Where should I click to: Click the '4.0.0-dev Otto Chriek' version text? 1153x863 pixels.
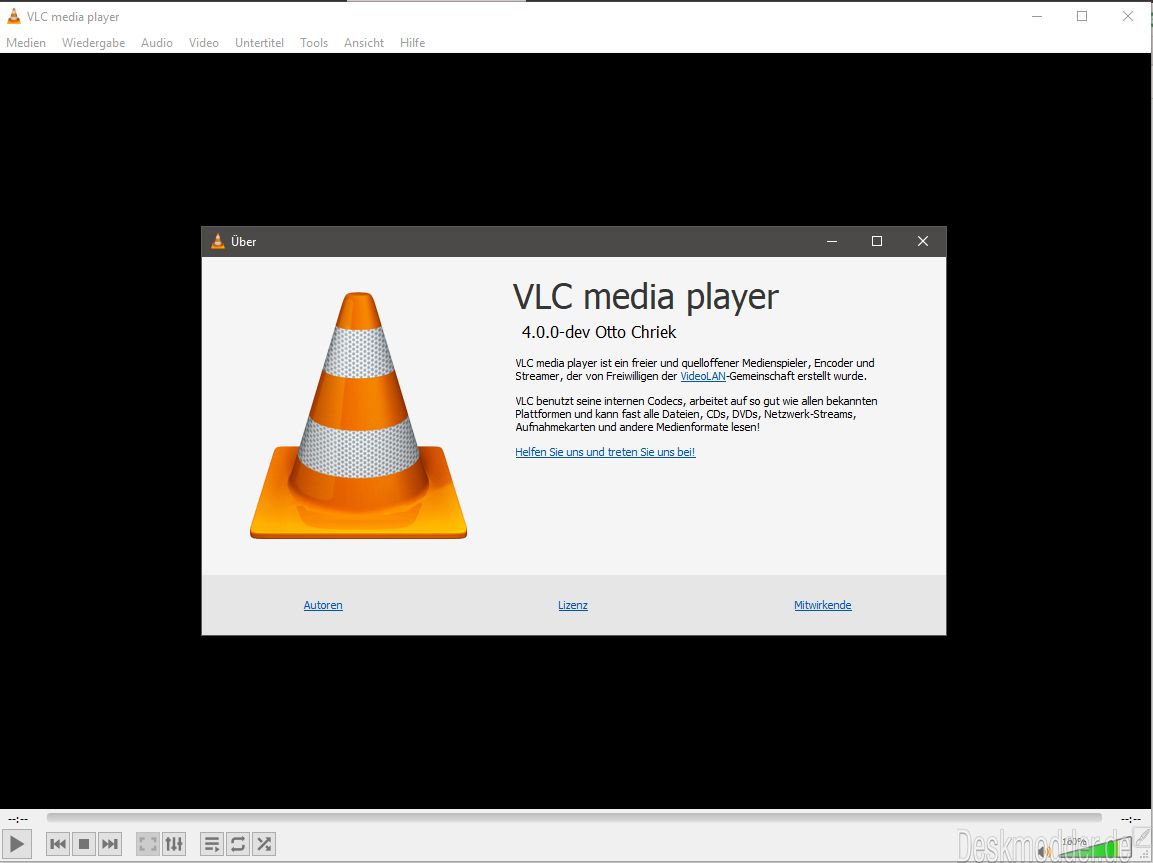tap(599, 332)
